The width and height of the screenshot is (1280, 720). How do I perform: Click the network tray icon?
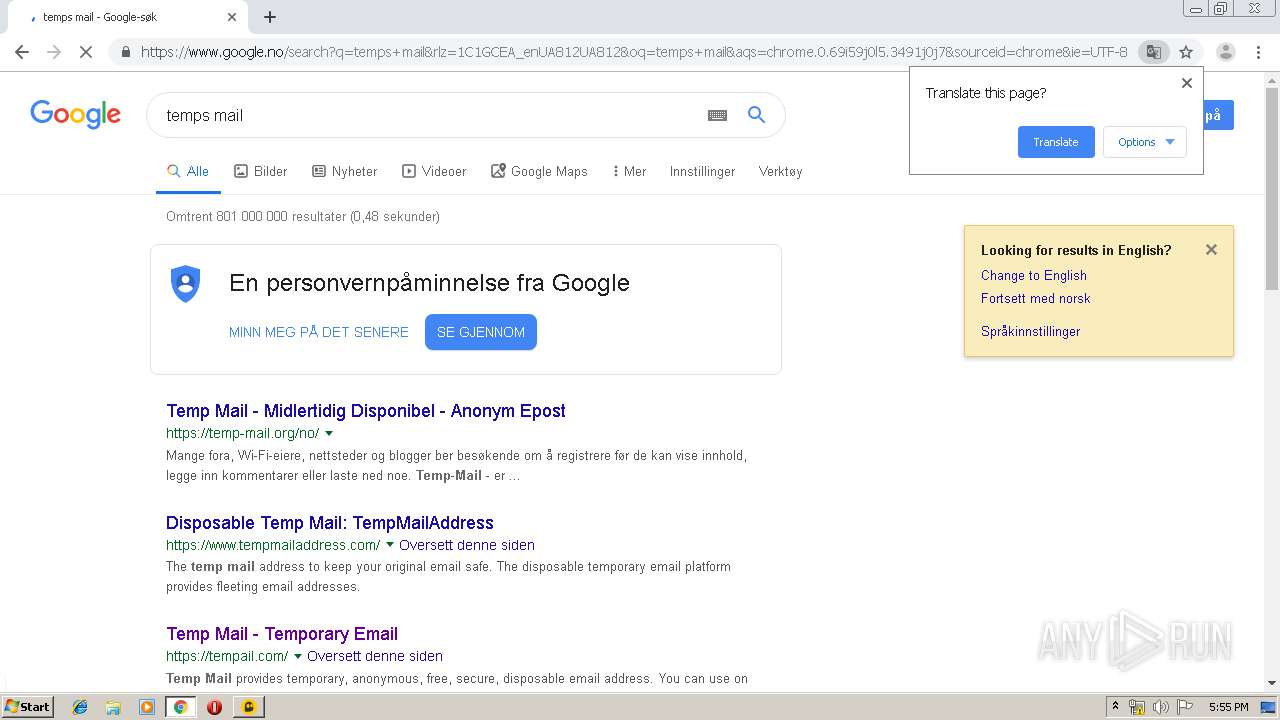tap(1137, 707)
